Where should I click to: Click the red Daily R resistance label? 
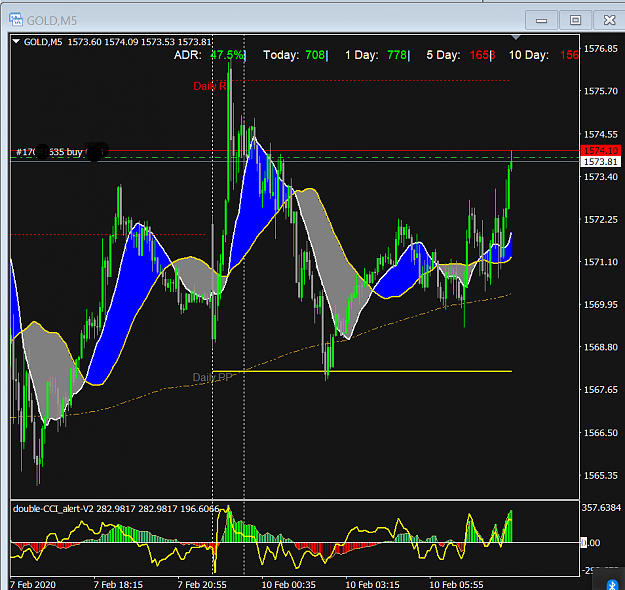(x=210, y=86)
